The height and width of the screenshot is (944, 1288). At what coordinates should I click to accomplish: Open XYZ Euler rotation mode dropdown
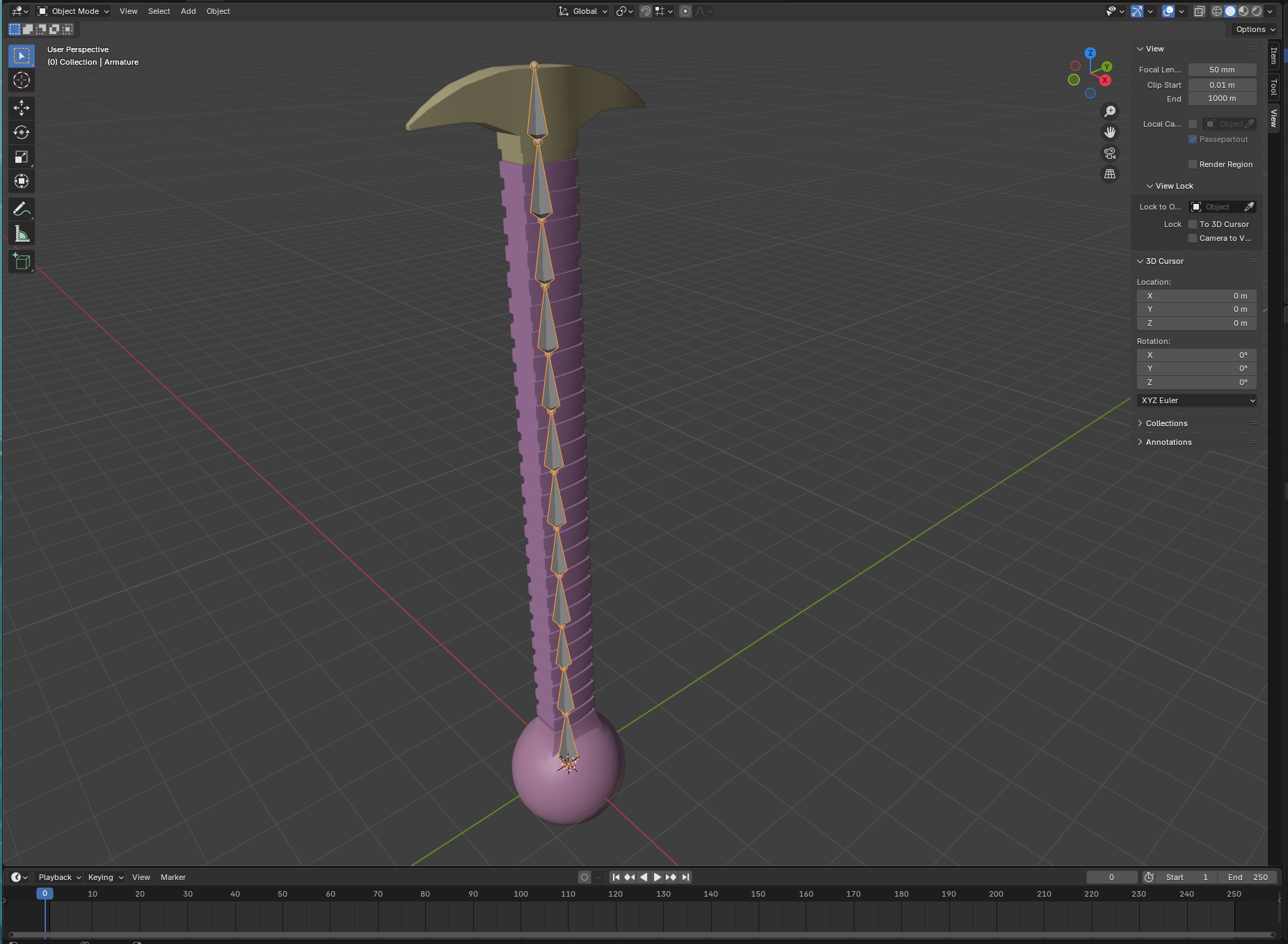coord(1197,400)
